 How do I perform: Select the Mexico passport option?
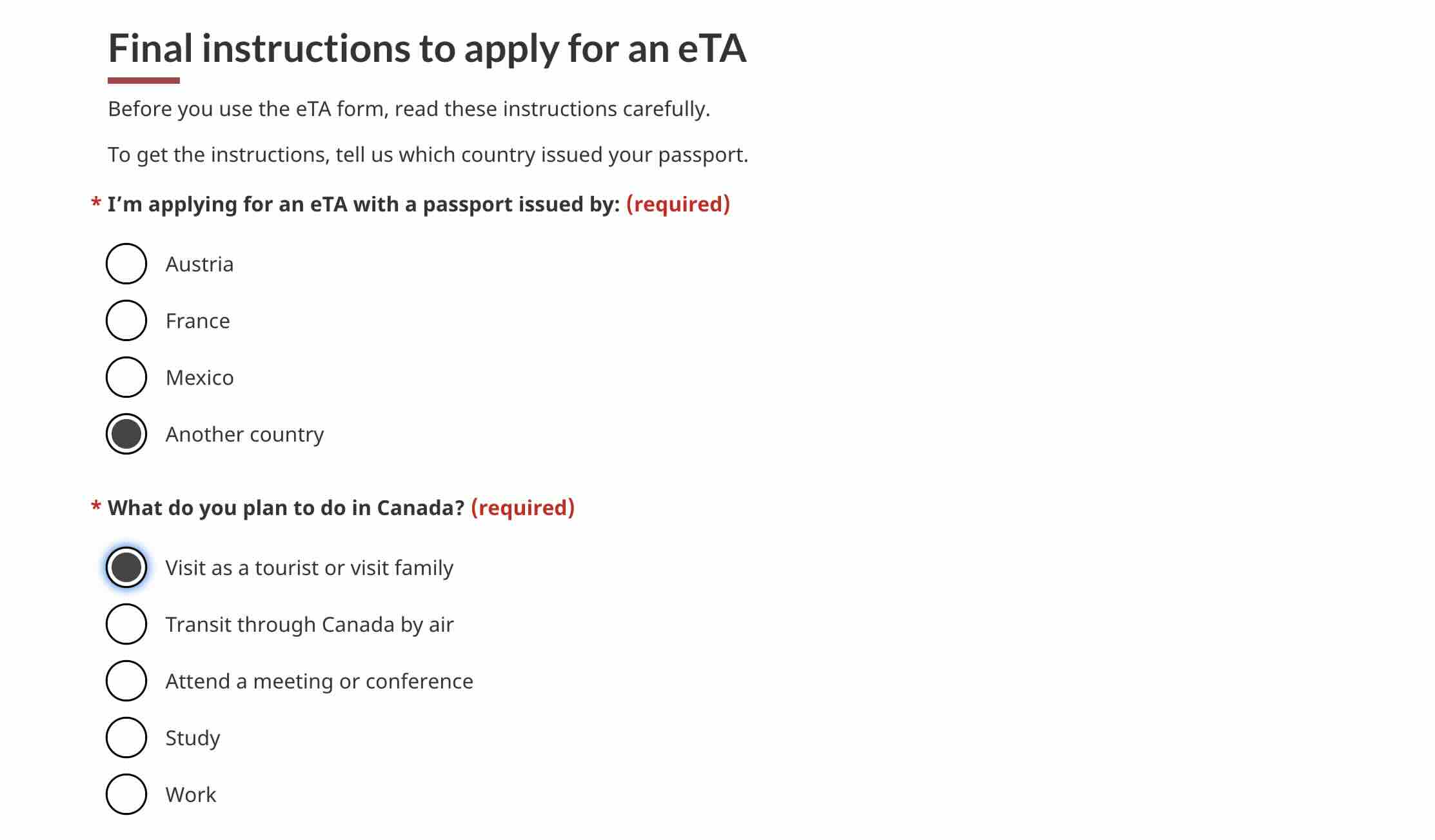[x=126, y=376]
